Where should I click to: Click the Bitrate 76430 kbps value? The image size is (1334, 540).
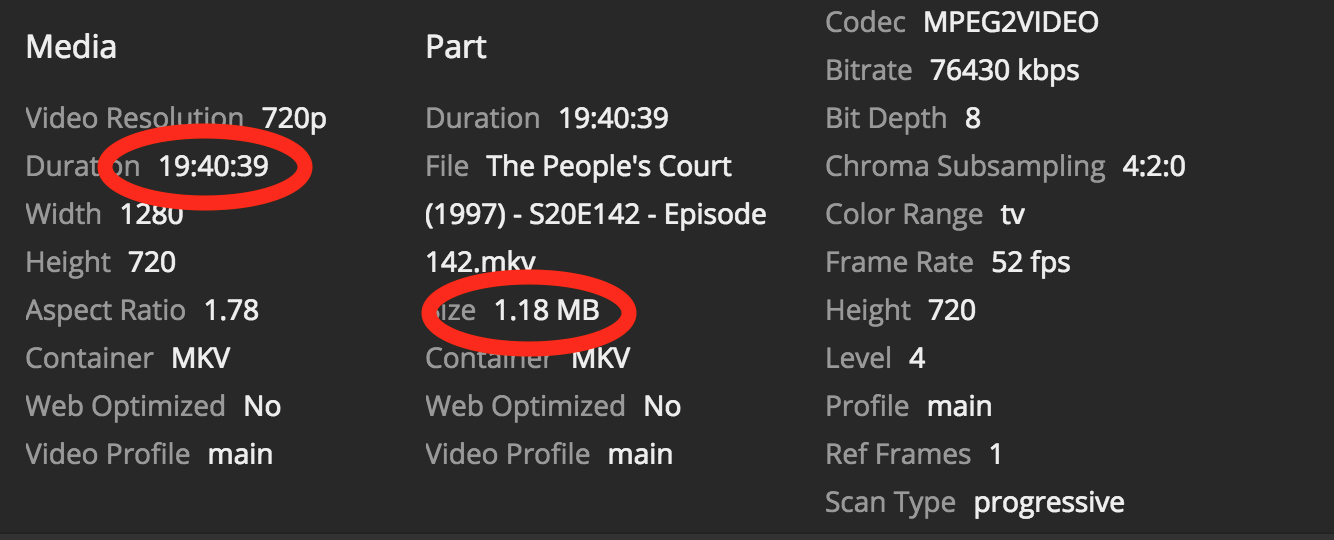[1005, 70]
